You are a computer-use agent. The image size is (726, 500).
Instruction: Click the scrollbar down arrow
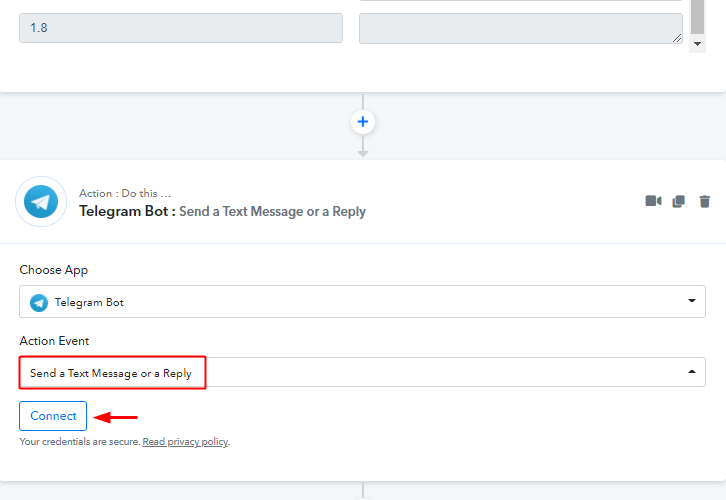(x=697, y=44)
